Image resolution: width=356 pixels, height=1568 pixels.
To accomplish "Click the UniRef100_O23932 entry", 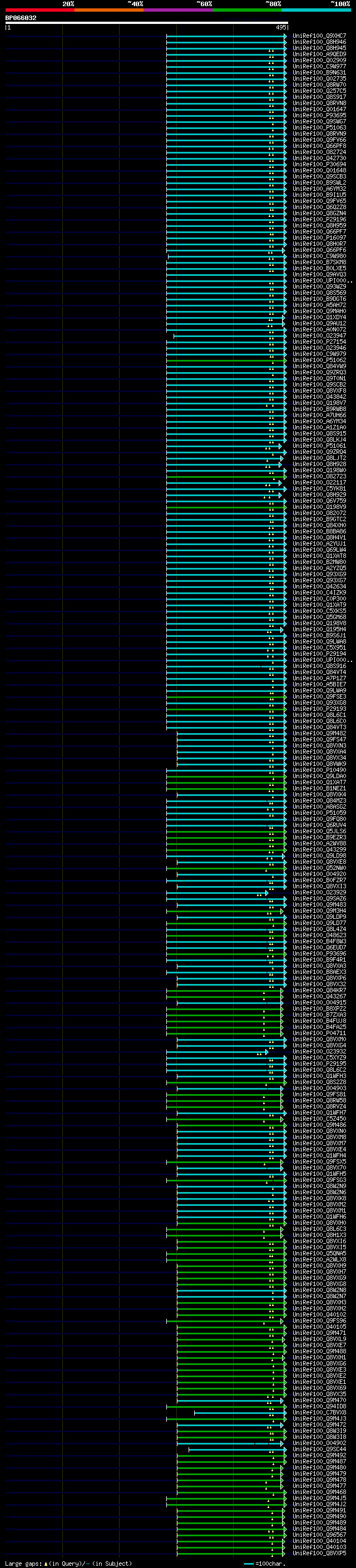I will 319,1052.
